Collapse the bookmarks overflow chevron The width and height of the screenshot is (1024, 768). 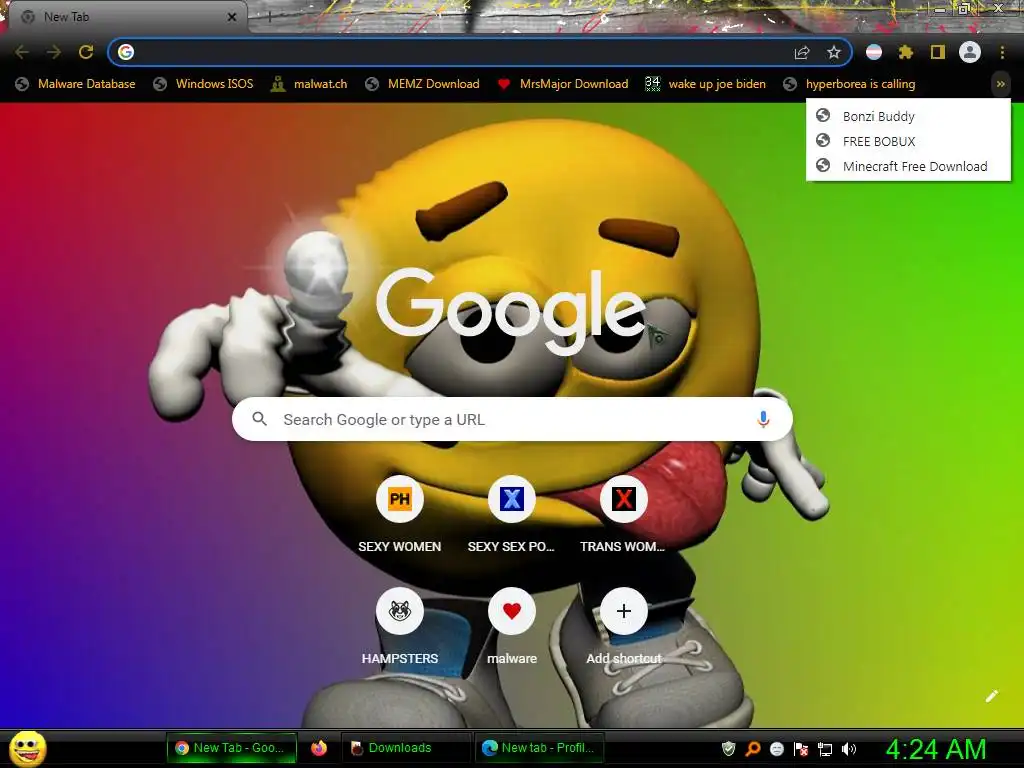1000,84
